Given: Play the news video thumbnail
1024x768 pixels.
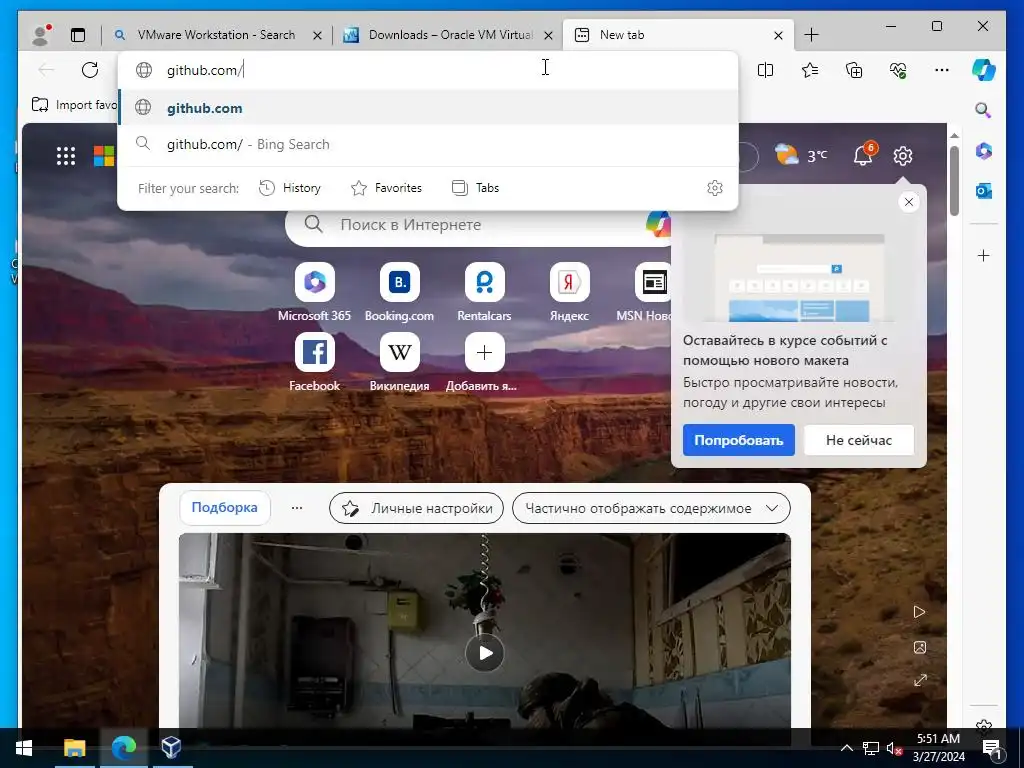Looking at the screenshot, I should 485,652.
